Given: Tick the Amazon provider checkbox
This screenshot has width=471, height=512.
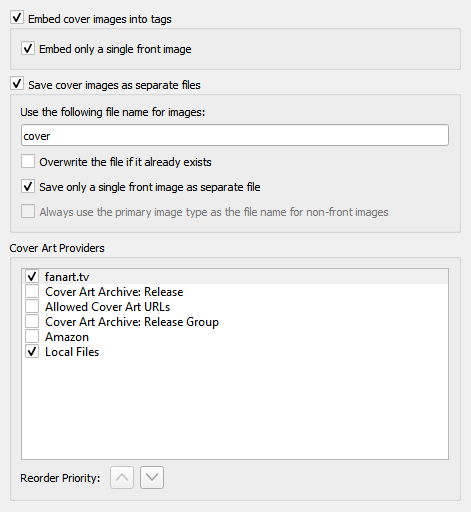Looking at the screenshot, I should (x=32, y=336).
